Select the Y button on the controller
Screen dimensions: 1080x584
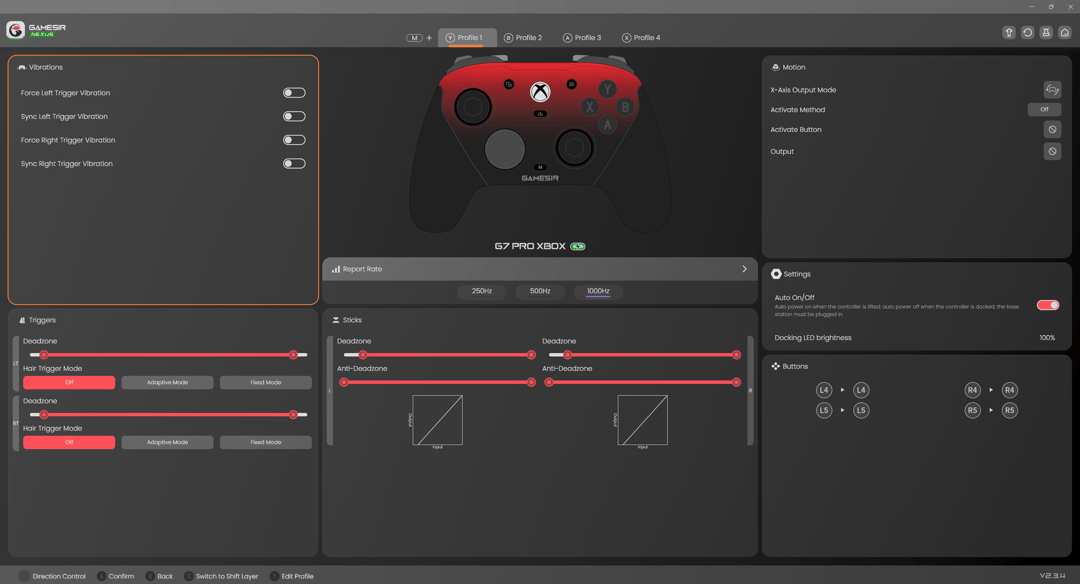[x=607, y=90]
